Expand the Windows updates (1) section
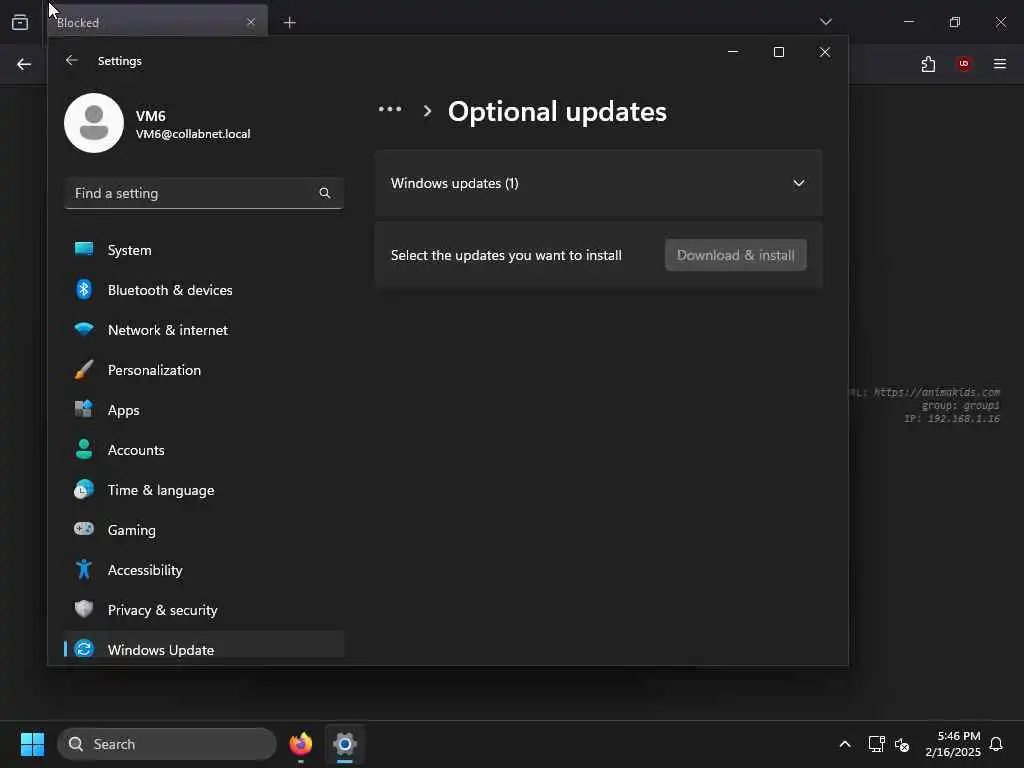Image resolution: width=1024 pixels, height=768 pixels. (598, 183)
